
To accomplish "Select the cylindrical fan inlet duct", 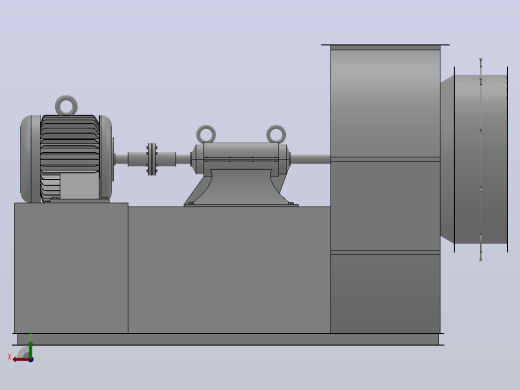I will coord(480,159).
